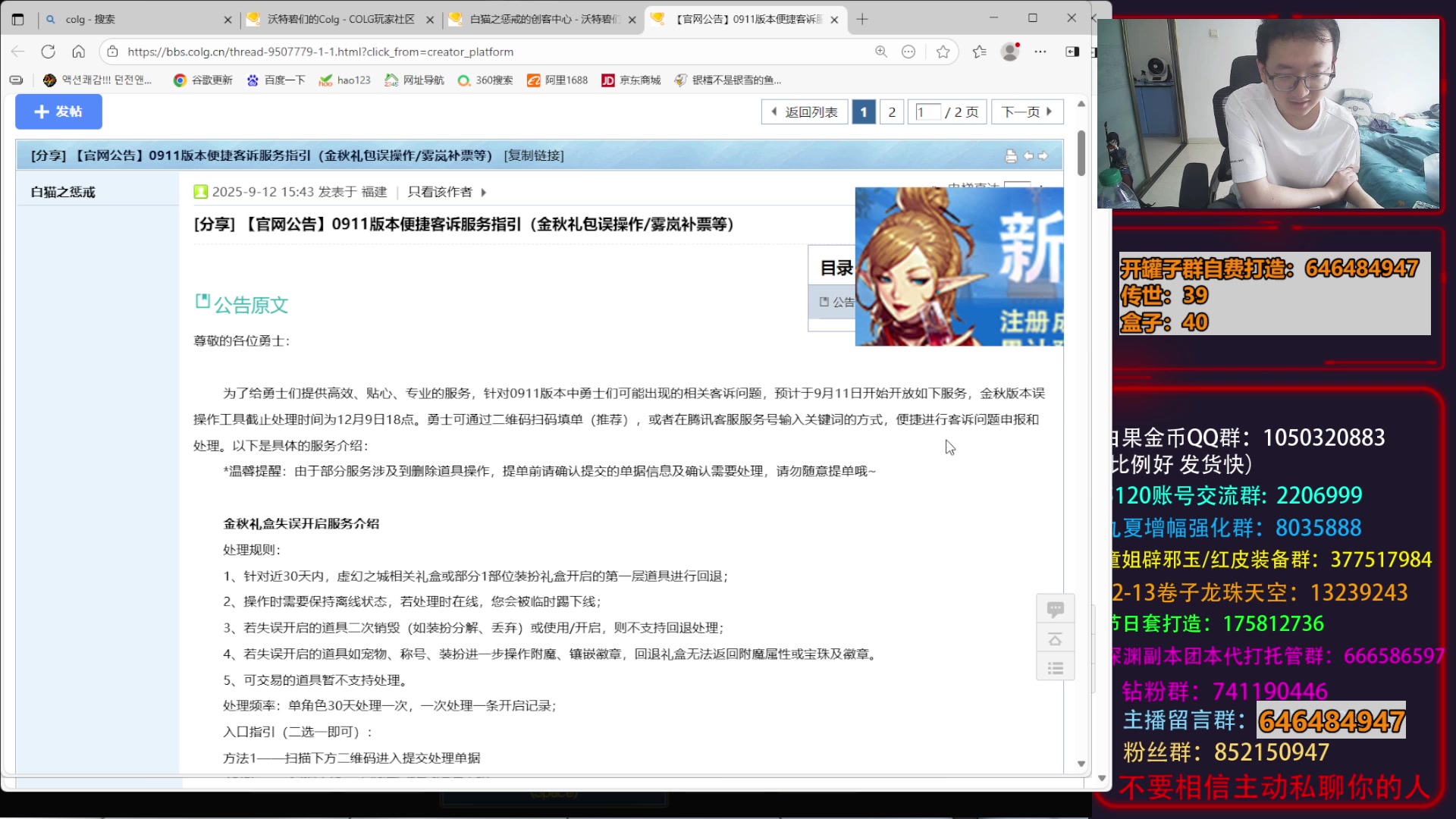This screenshot has width=1456, height=819.
Task: Click the elf character advertisement image
Action: coord(959,267)
